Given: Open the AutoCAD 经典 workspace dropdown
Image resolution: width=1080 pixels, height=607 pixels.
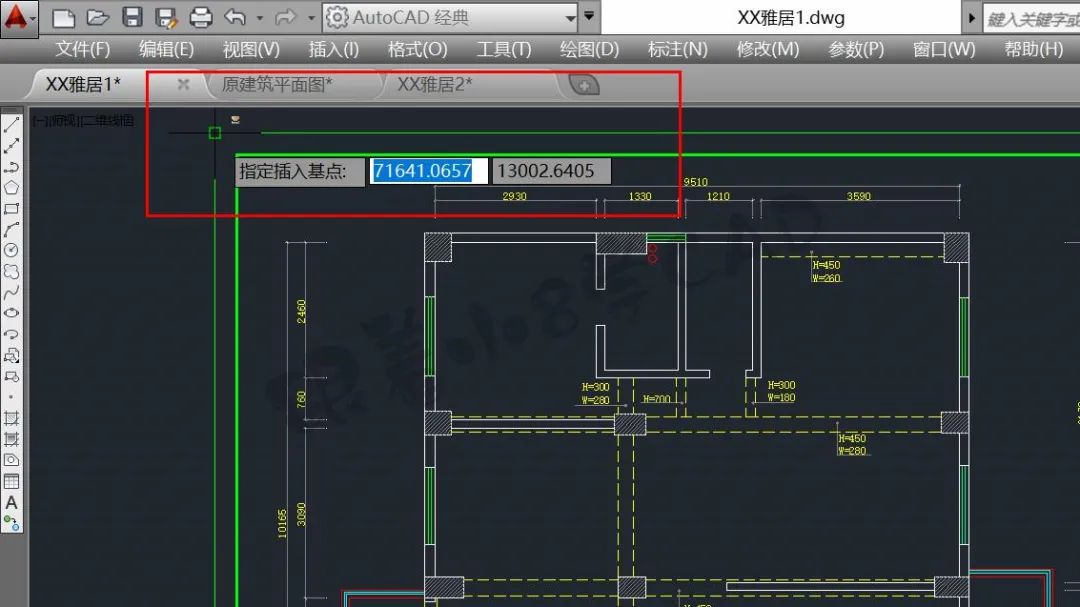Looking at the screenshot, I should coord(450,17).
